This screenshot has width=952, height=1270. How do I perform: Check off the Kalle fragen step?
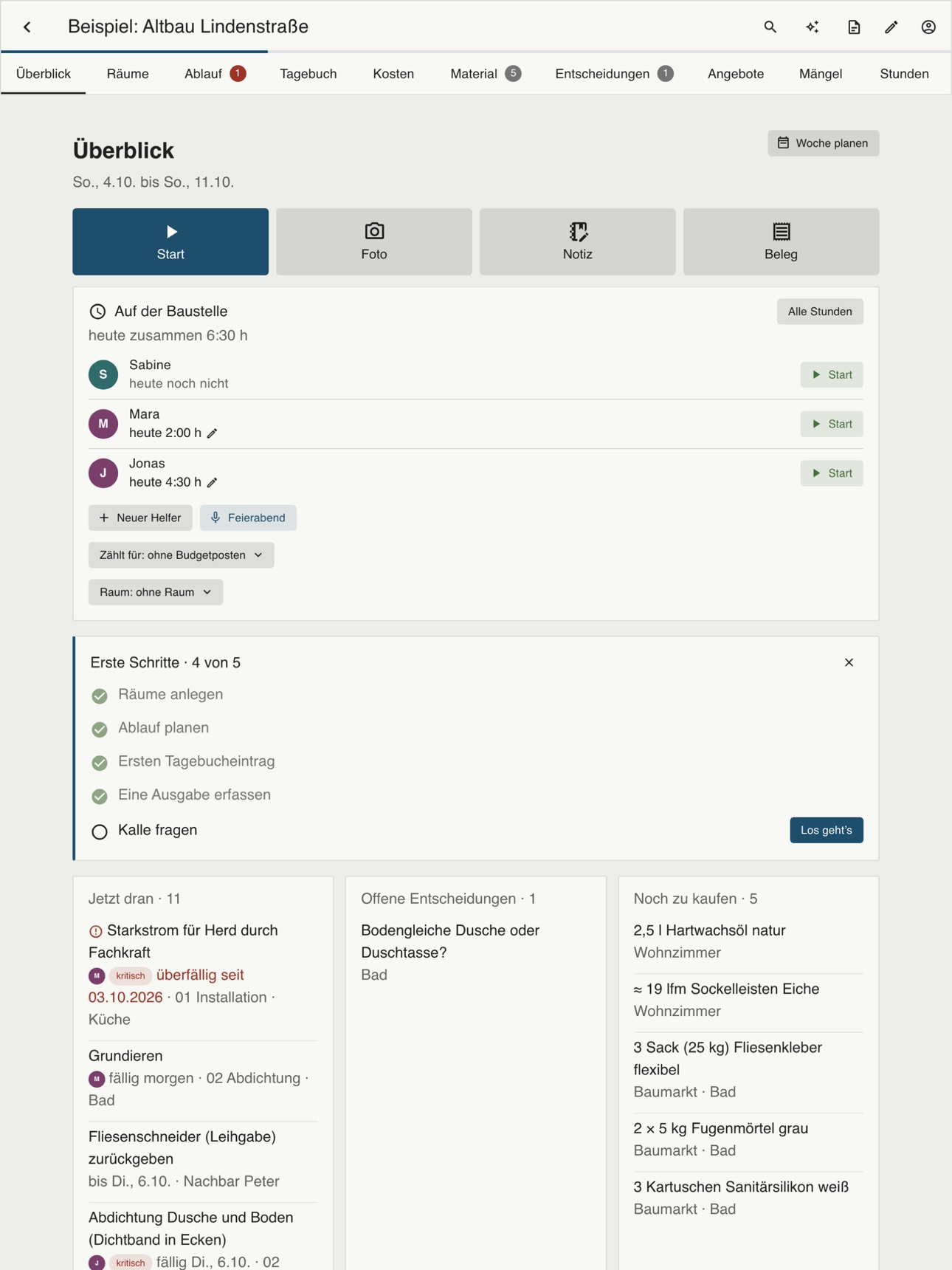(100, 831)
